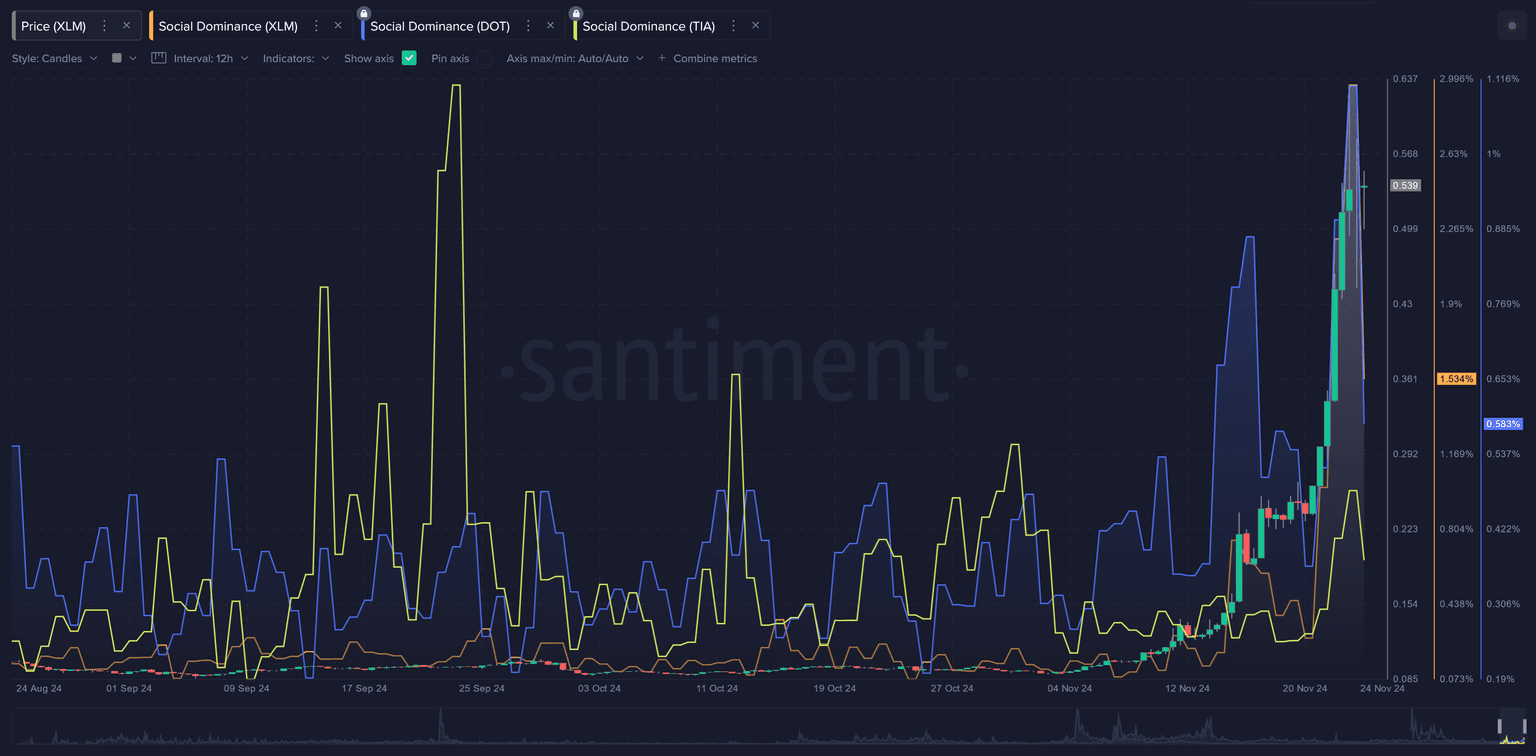
Task: Click the Combine metrics button
Action: [x=707, y=58]
